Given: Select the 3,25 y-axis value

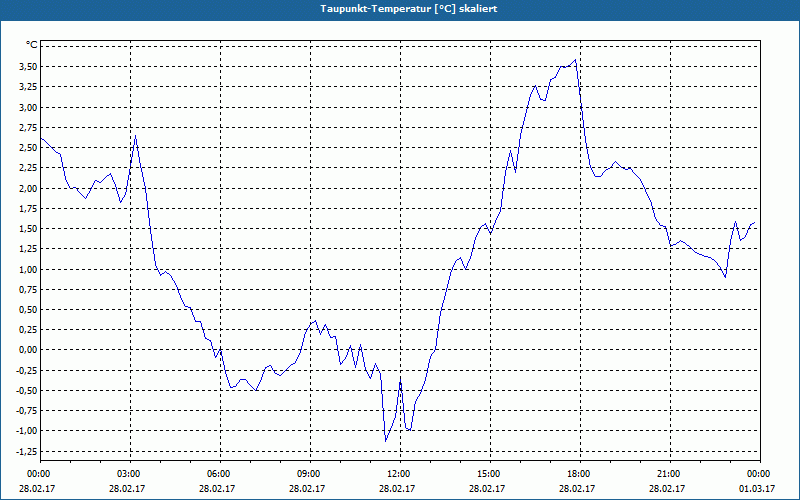Looking at the screenshot, I should point(28,87).
